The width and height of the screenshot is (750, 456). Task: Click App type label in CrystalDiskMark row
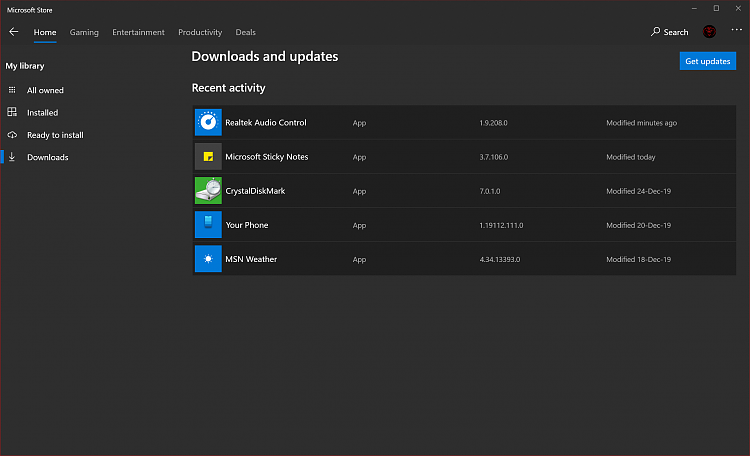click(359, 191)
